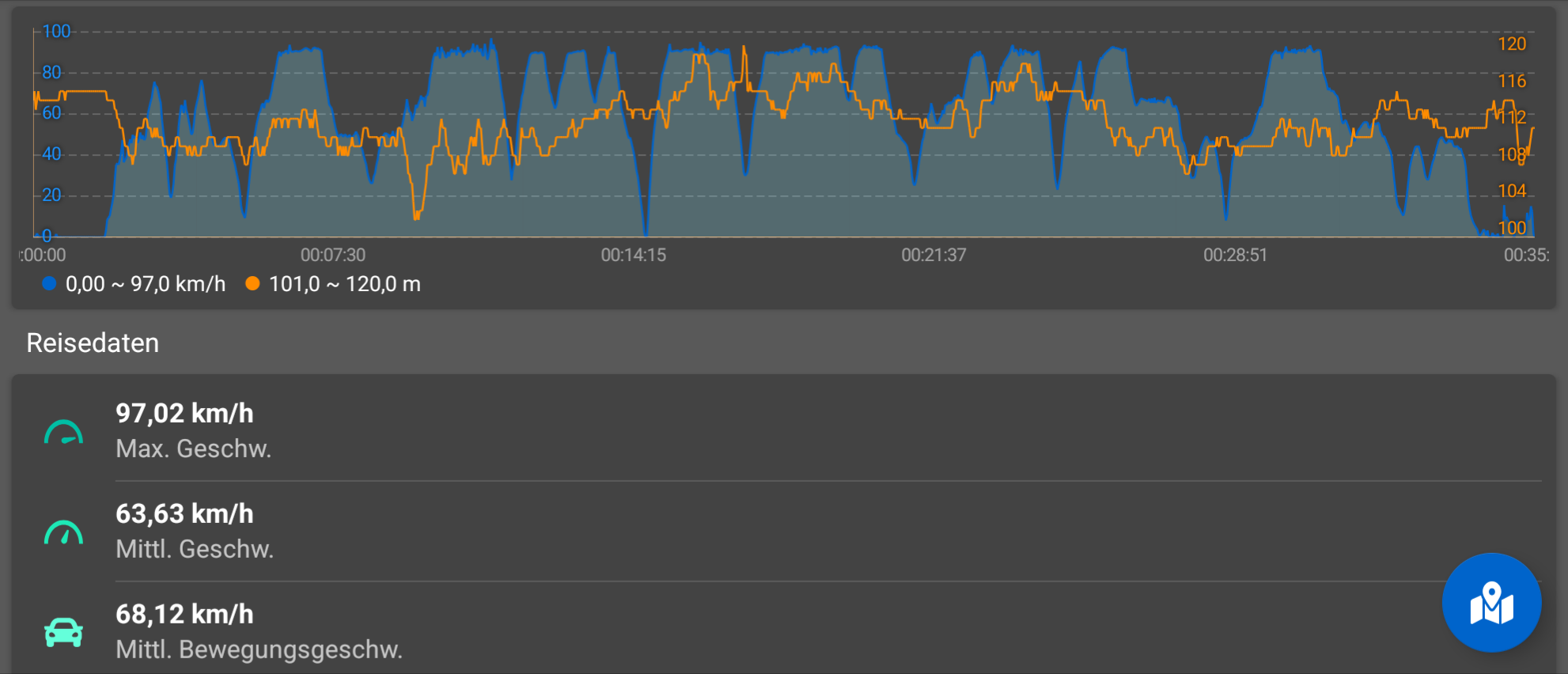The image size is (1568, 674).
Task: Select the 97,02 km/h value
Action: pos(184,413)
